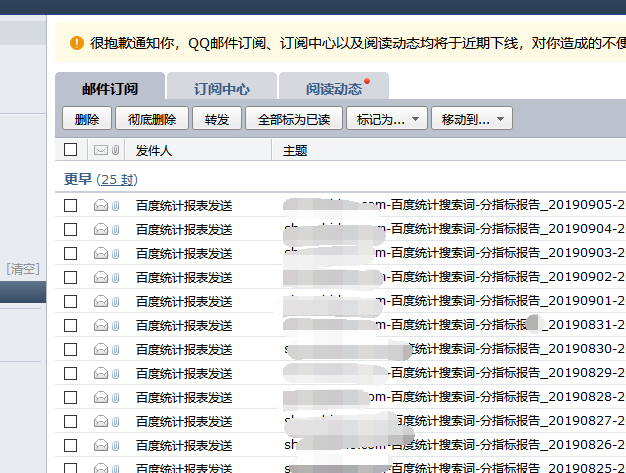Tick the select-all checkbox in the header row
The width and height of the screenshot is (626, 473).
tap(71, 150)
